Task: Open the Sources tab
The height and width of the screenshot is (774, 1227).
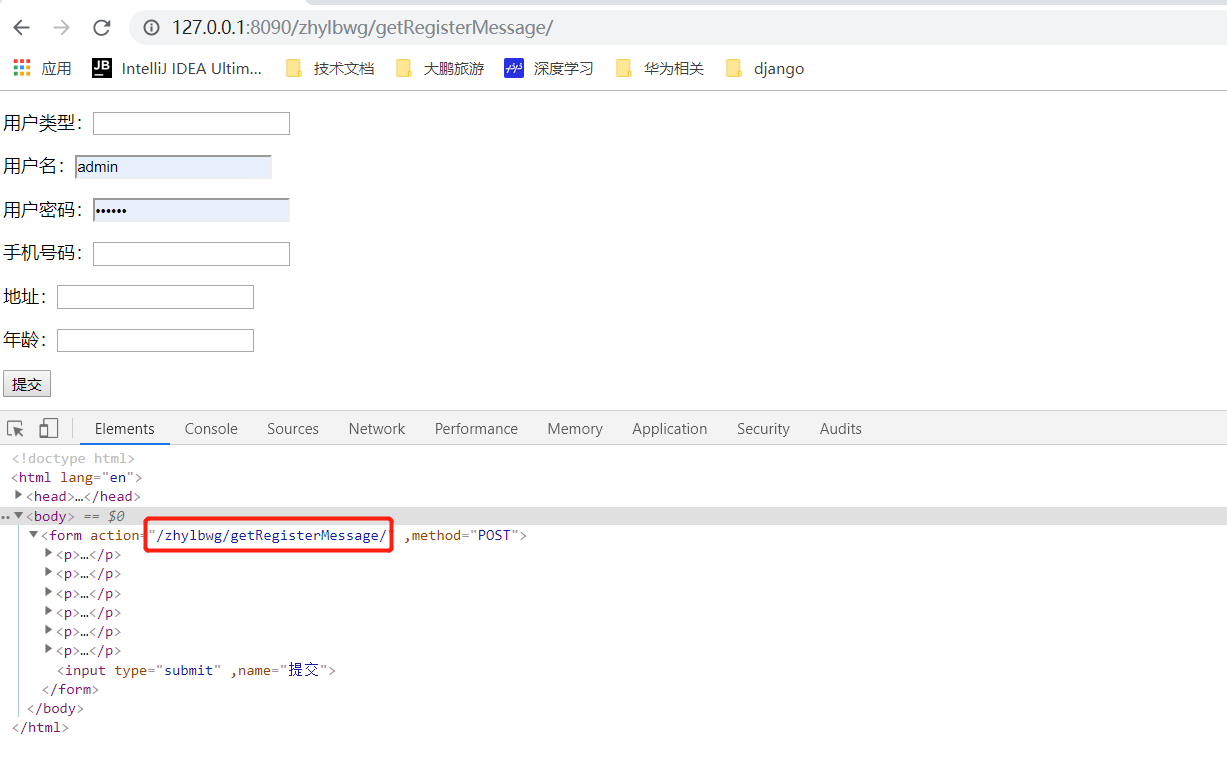Action: (x=293, y=428)
